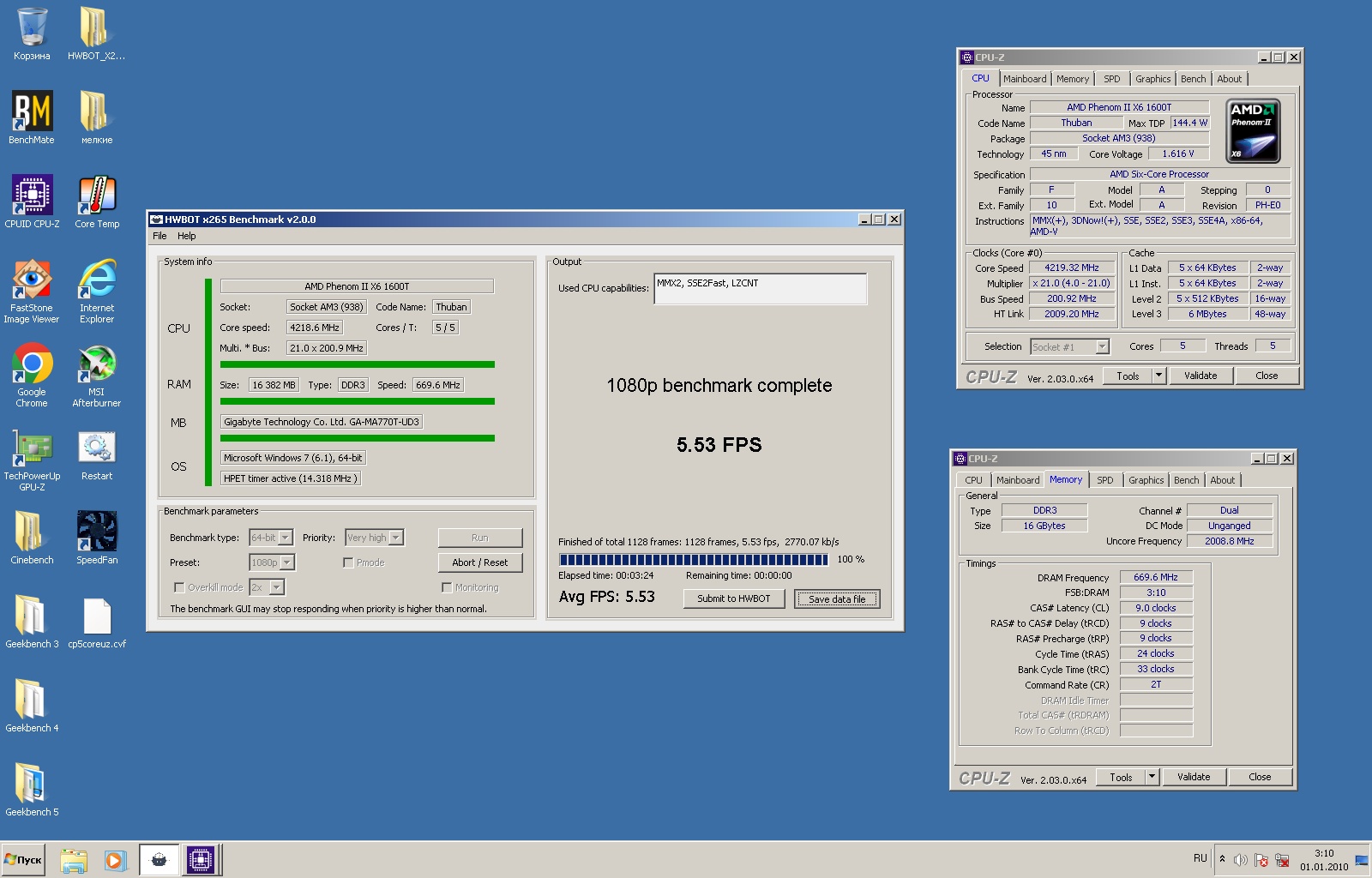Click the volume speaker tray icon
1372x878 pixels.
[1240, 860]
